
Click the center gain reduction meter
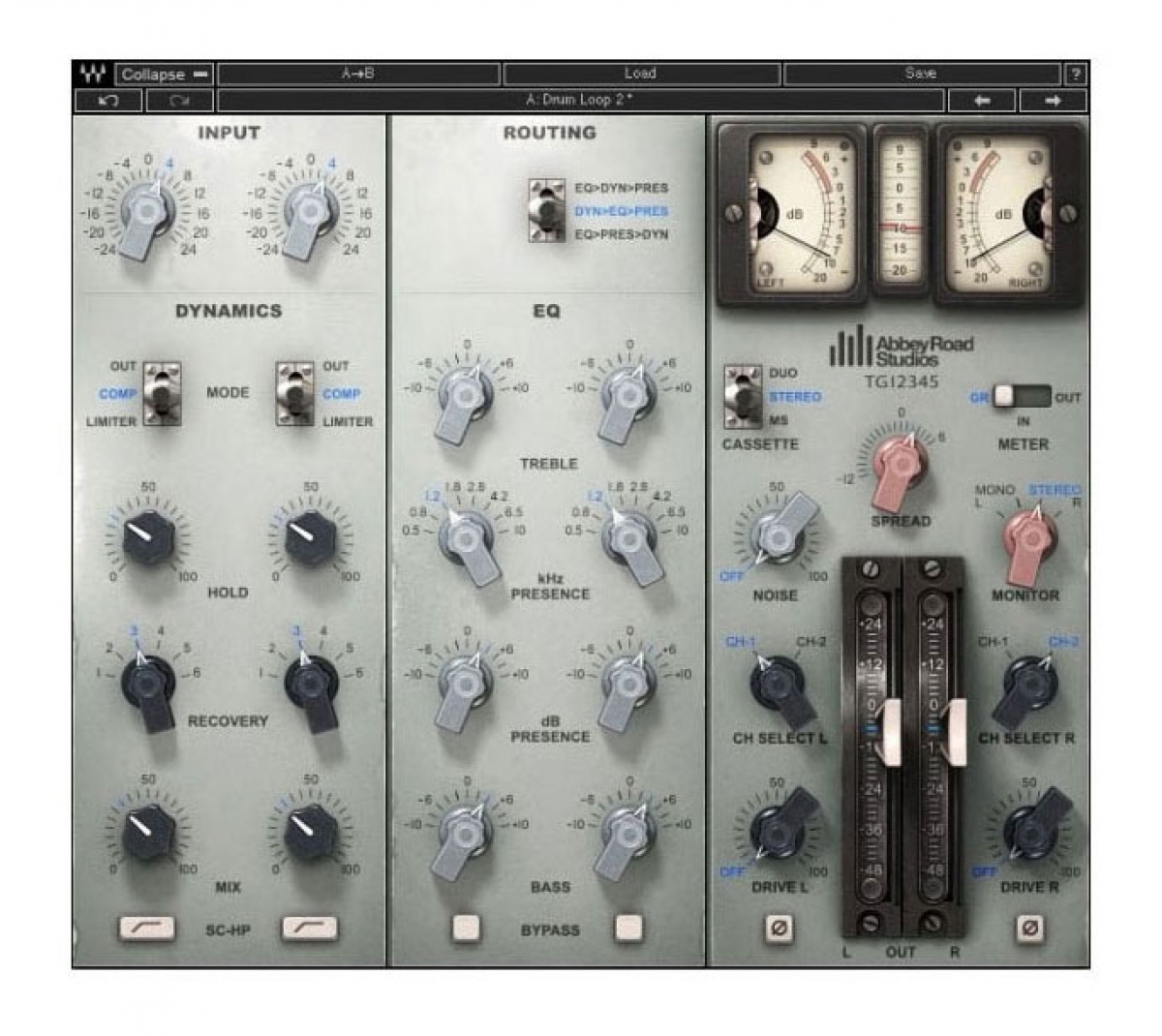pos(901,210)
